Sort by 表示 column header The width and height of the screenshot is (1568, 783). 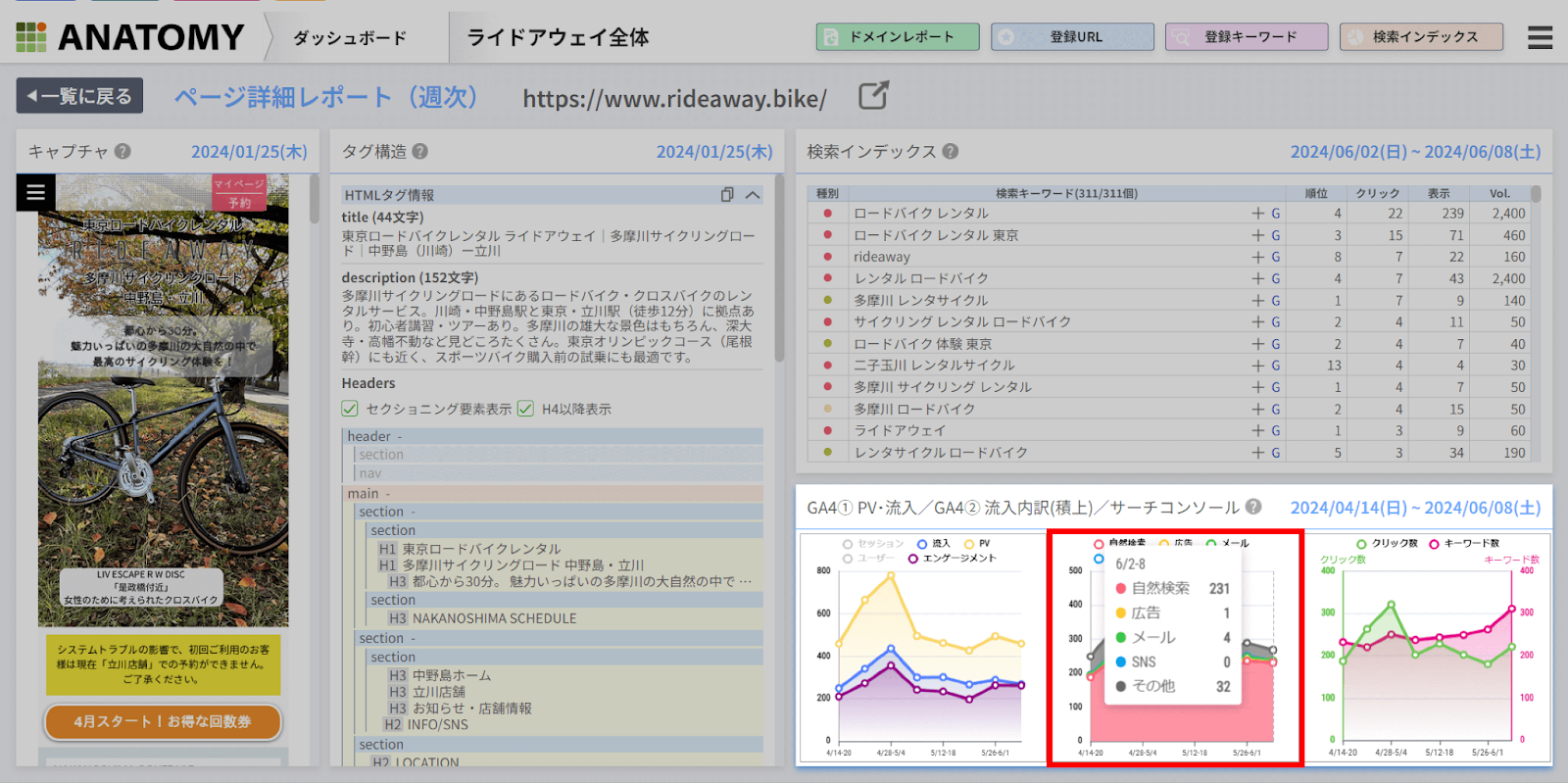(1438, 193)
